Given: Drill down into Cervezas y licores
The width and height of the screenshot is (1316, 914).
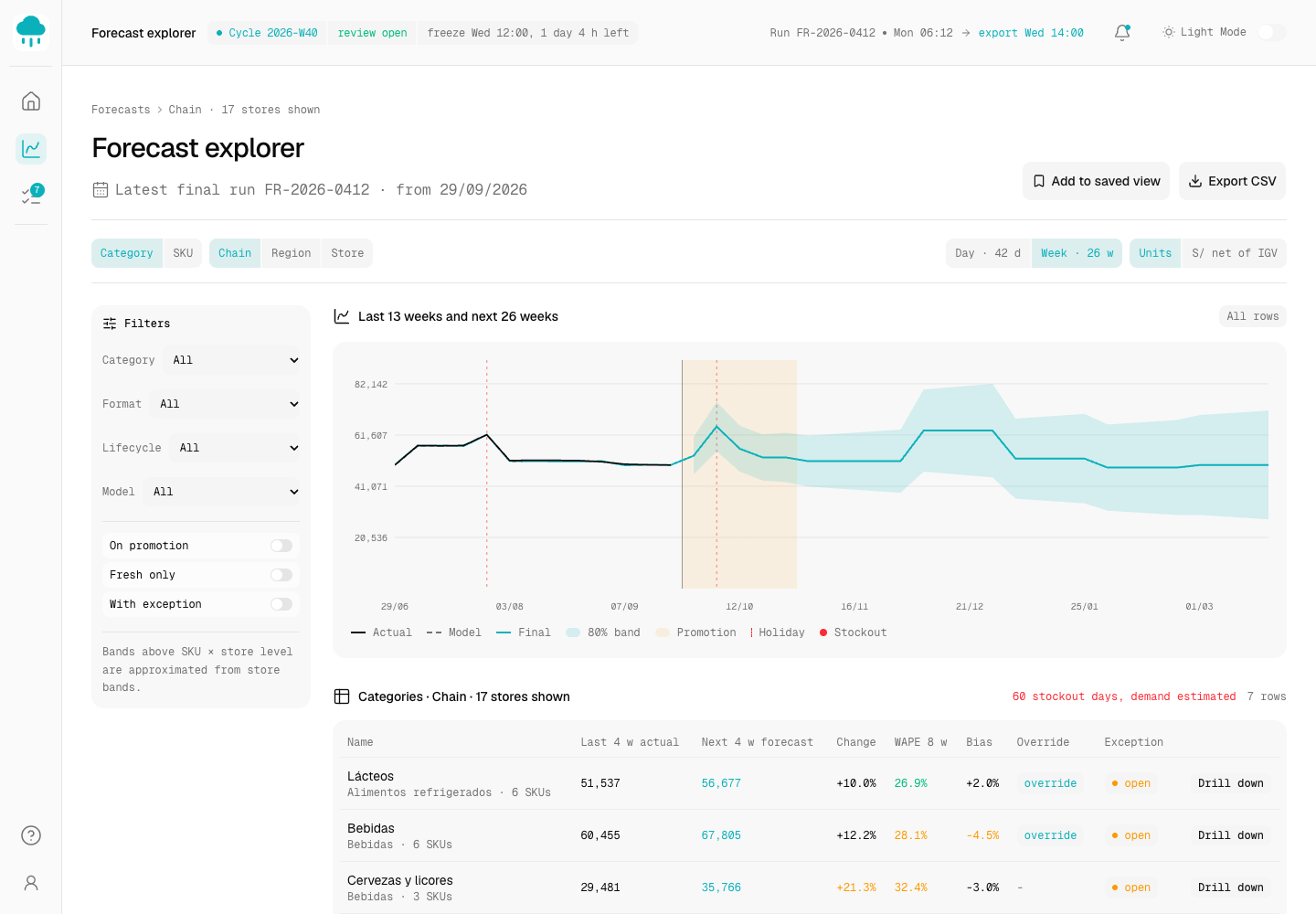Looking at the screenshot, I should click(x=1230, y=887).
